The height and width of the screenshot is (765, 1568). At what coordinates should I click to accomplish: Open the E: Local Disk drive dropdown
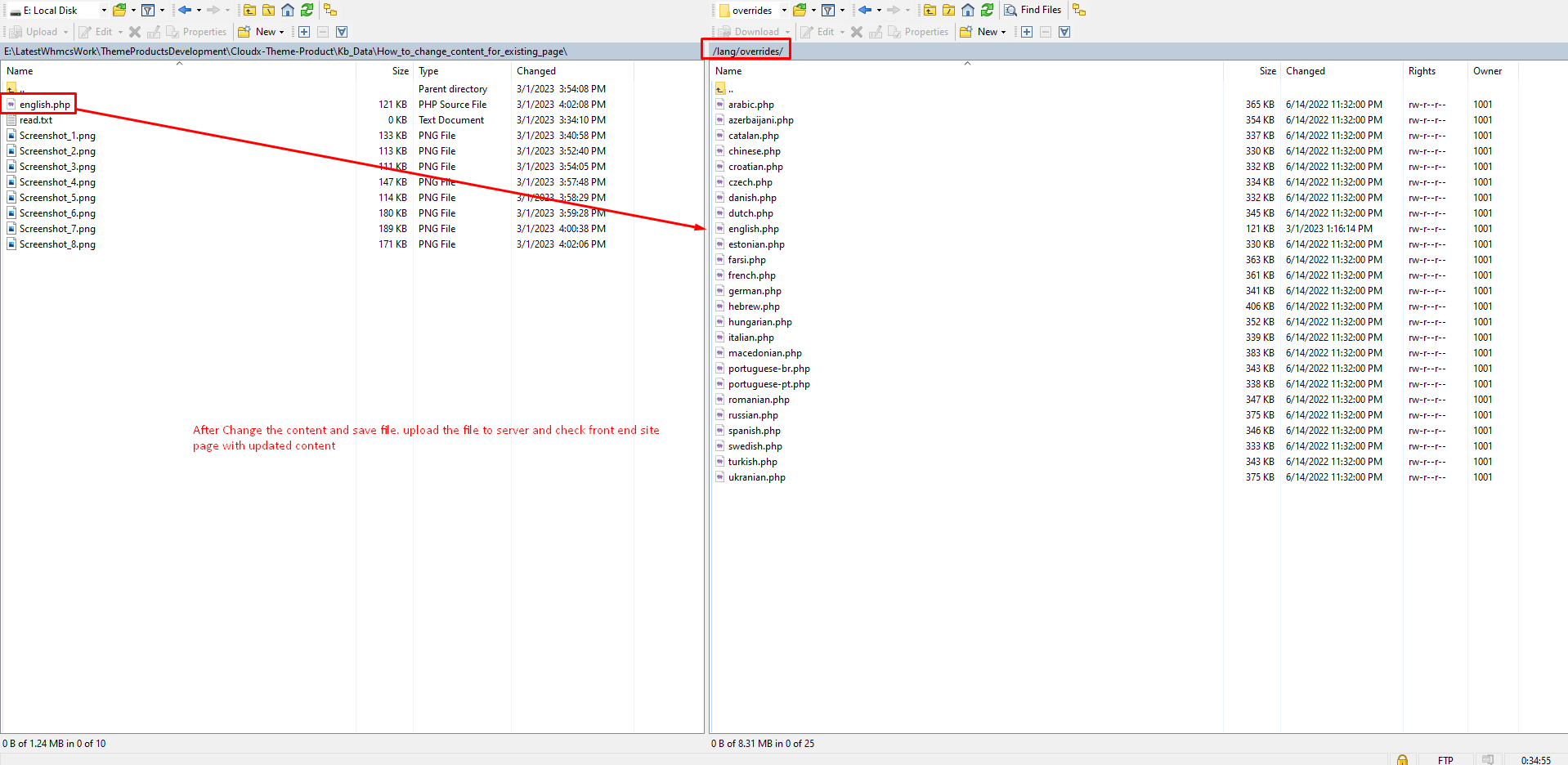[104, 11]
